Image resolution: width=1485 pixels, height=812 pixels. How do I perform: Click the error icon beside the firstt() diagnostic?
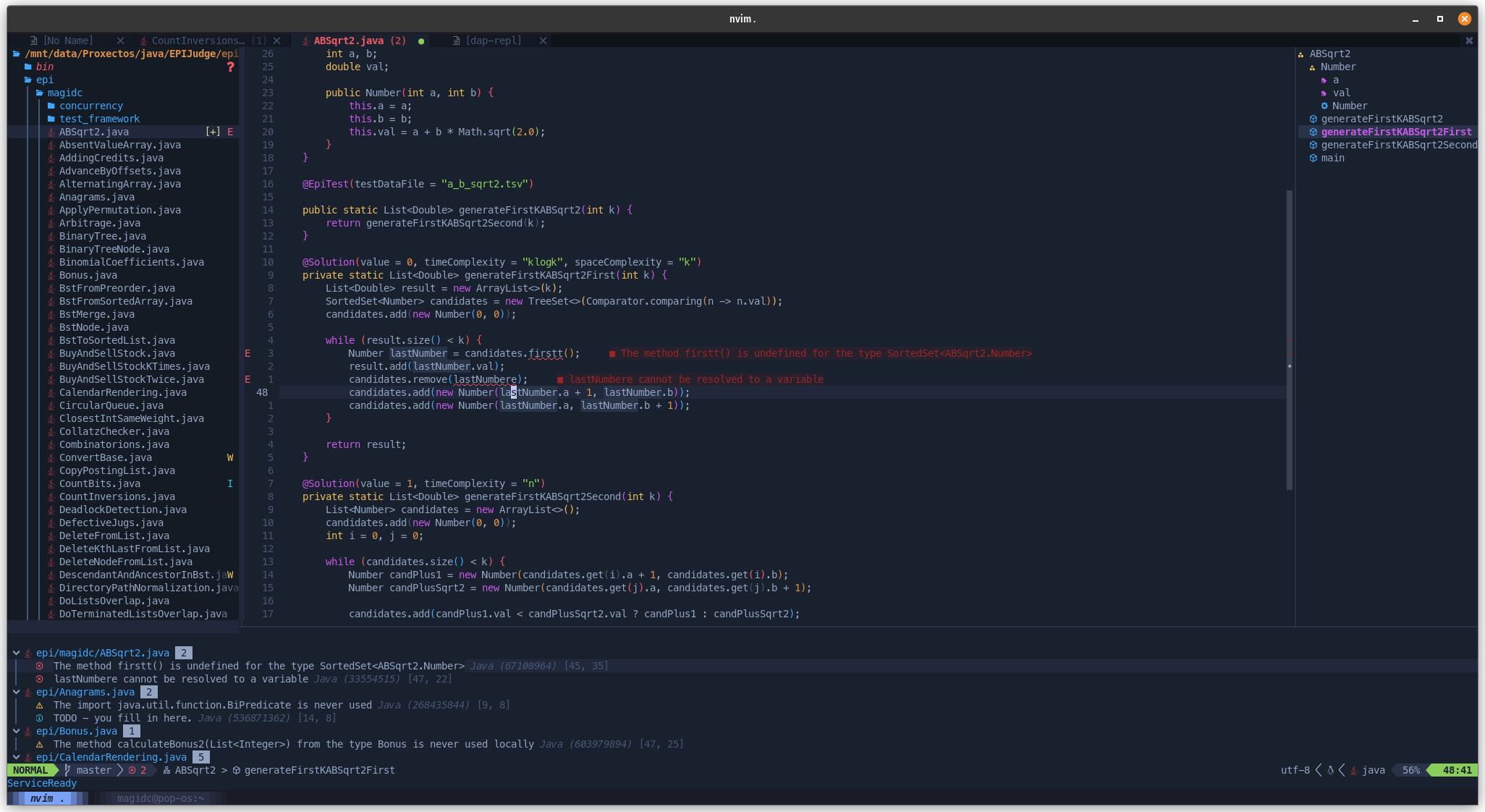pos(39,666)
